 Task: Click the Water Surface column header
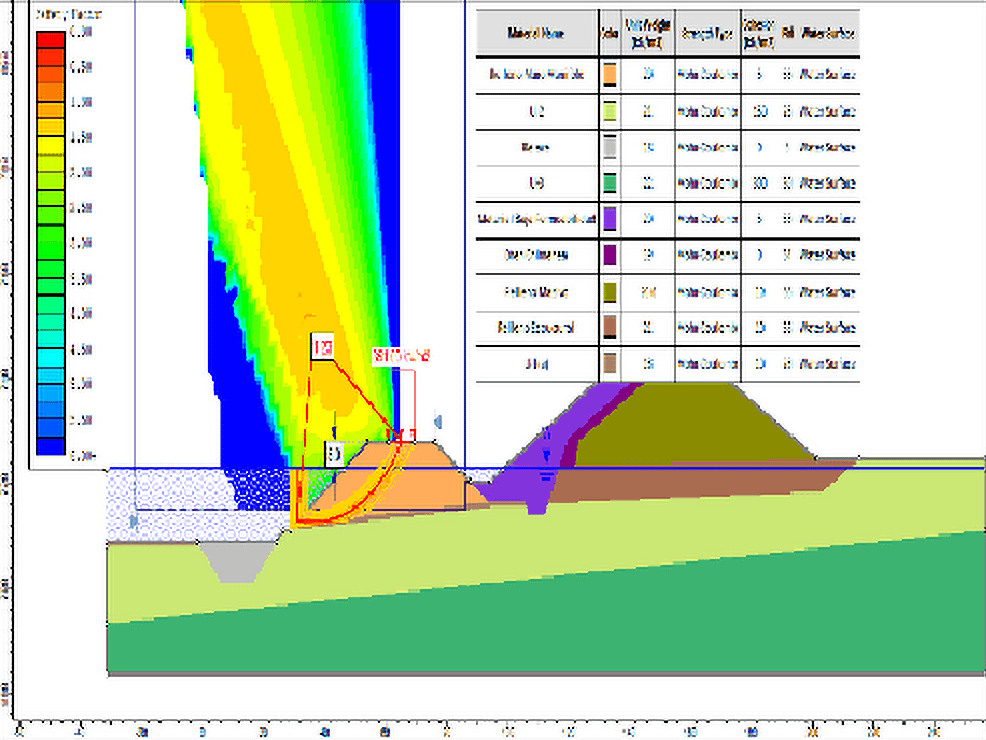(x=829, y=33)
